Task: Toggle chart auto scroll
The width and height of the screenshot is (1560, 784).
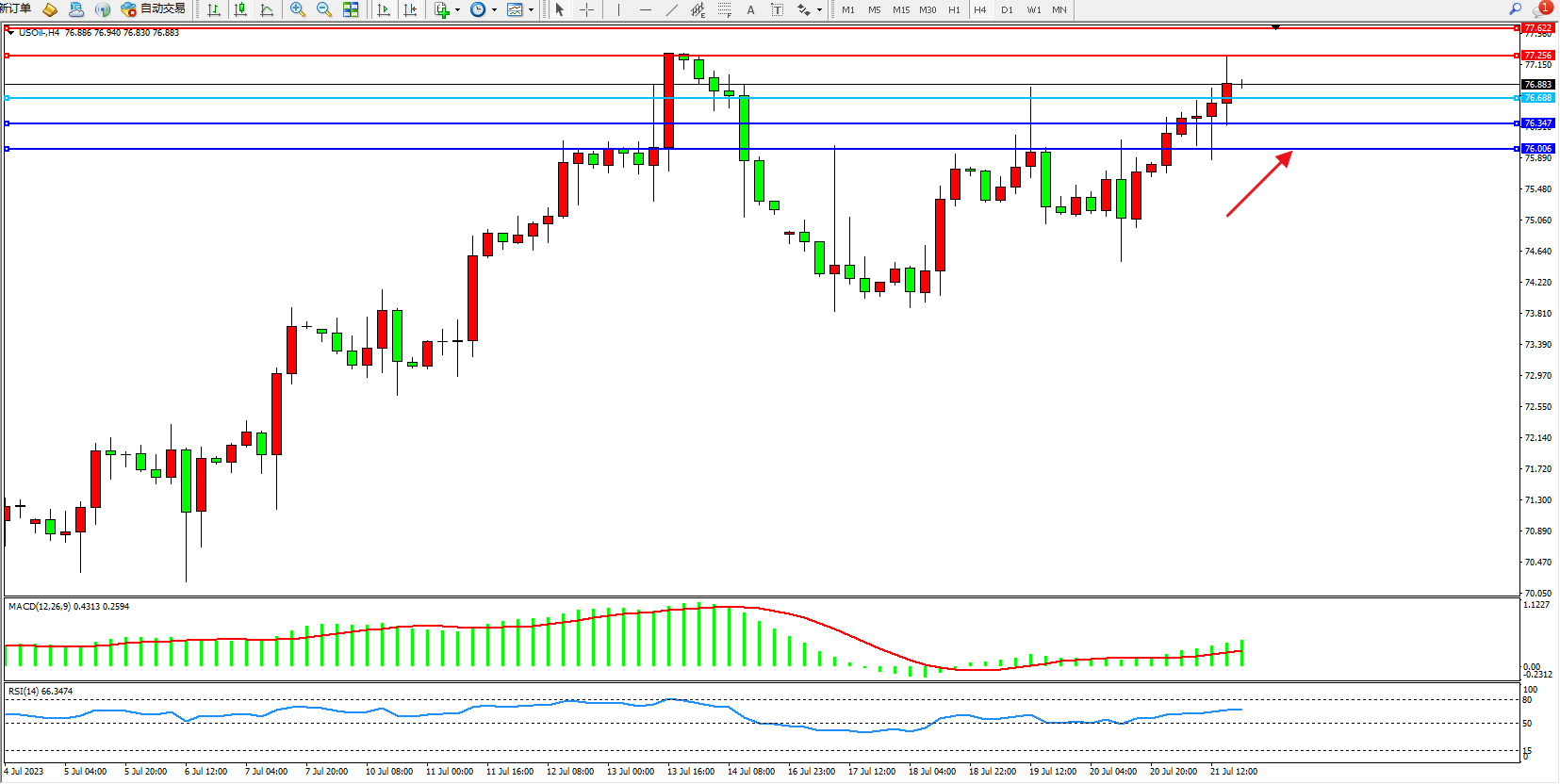Action: [x=384, y=9]
